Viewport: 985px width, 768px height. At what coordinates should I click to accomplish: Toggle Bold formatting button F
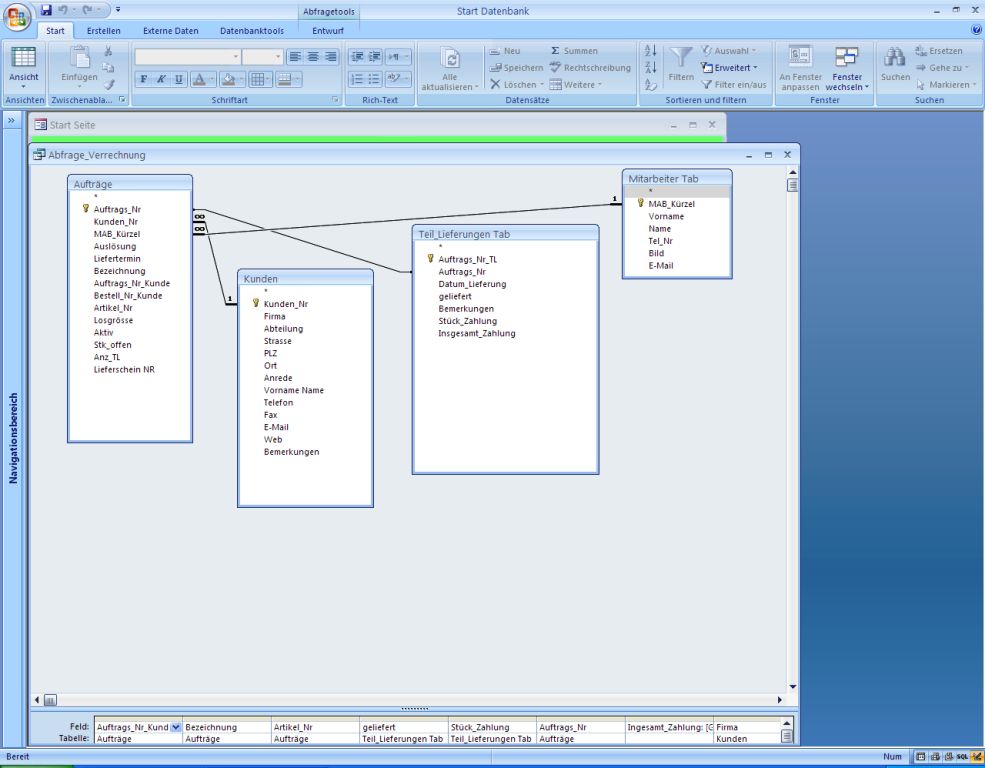coord(143,79)
